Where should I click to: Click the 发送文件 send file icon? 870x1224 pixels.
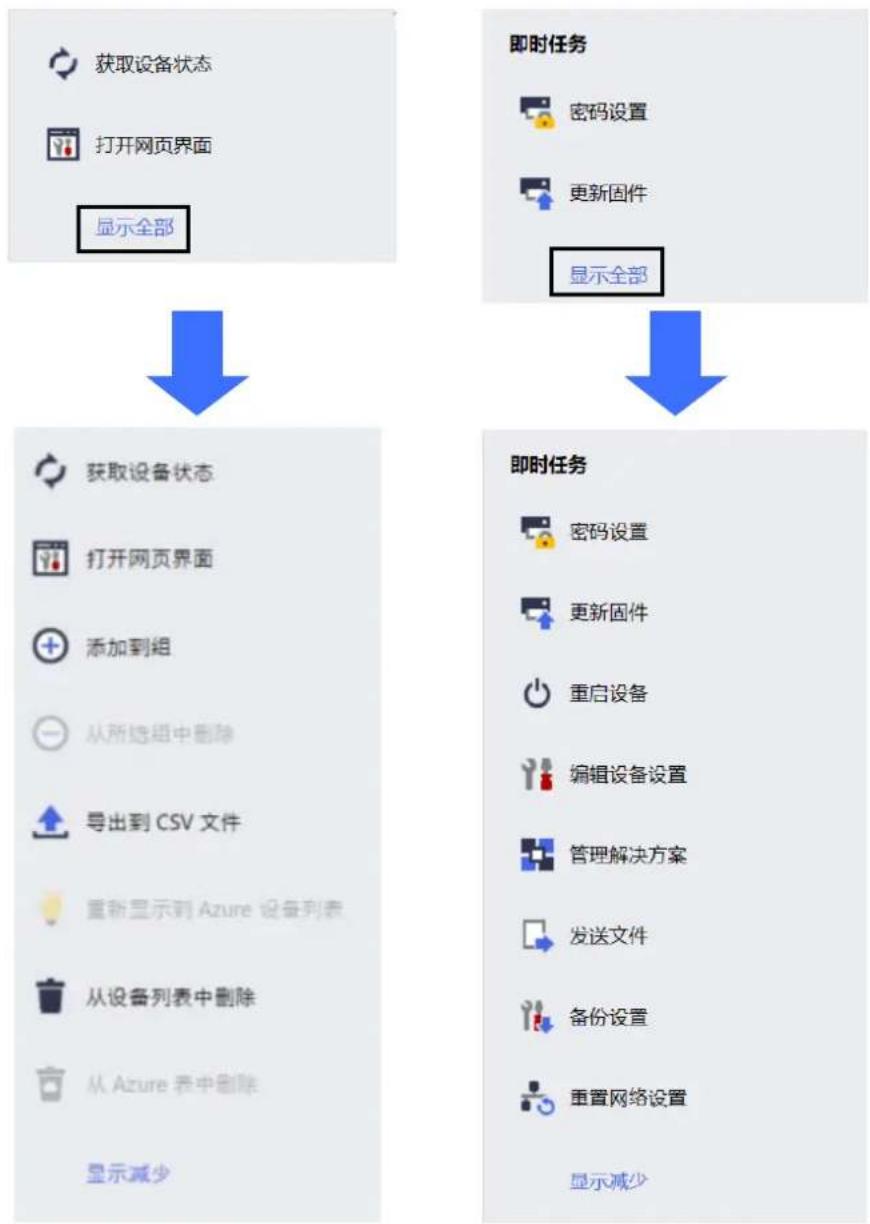point(538,937)
